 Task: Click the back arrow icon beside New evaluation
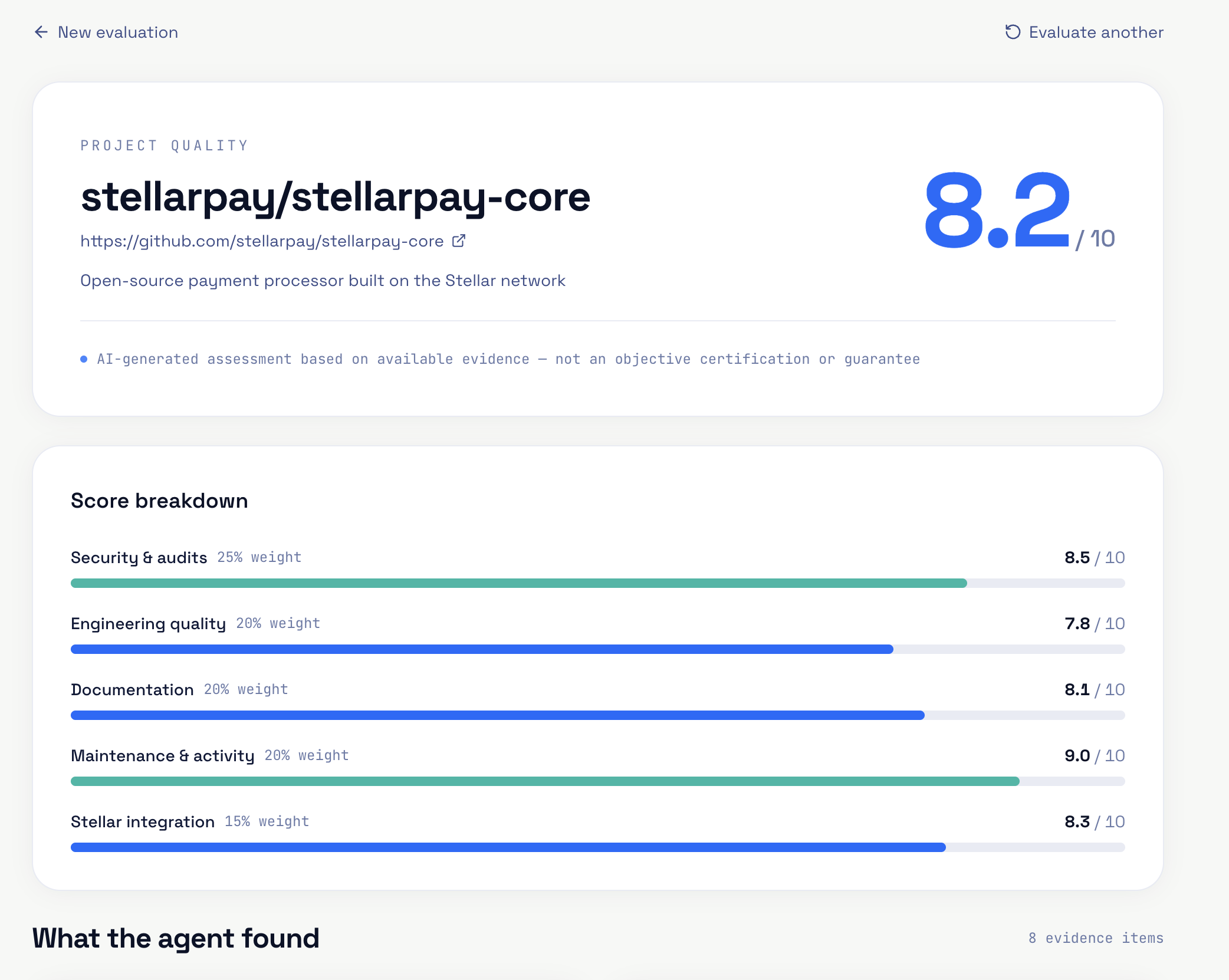pos(41,32)
